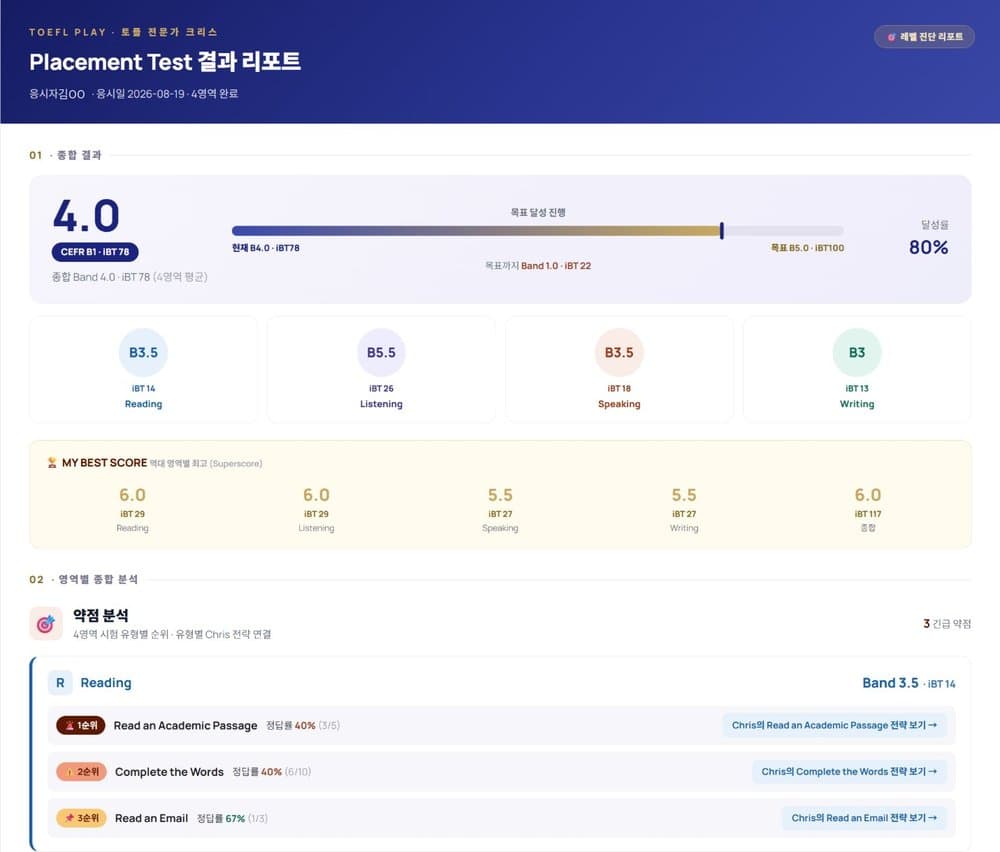Click the Complete the Words row title
Screen dimensions: 1000x852
[170, 772]
